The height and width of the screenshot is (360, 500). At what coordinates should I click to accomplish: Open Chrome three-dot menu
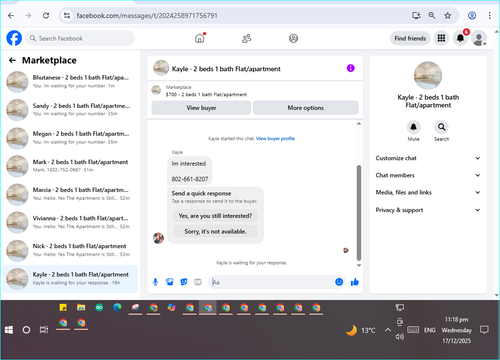(489, 16)
